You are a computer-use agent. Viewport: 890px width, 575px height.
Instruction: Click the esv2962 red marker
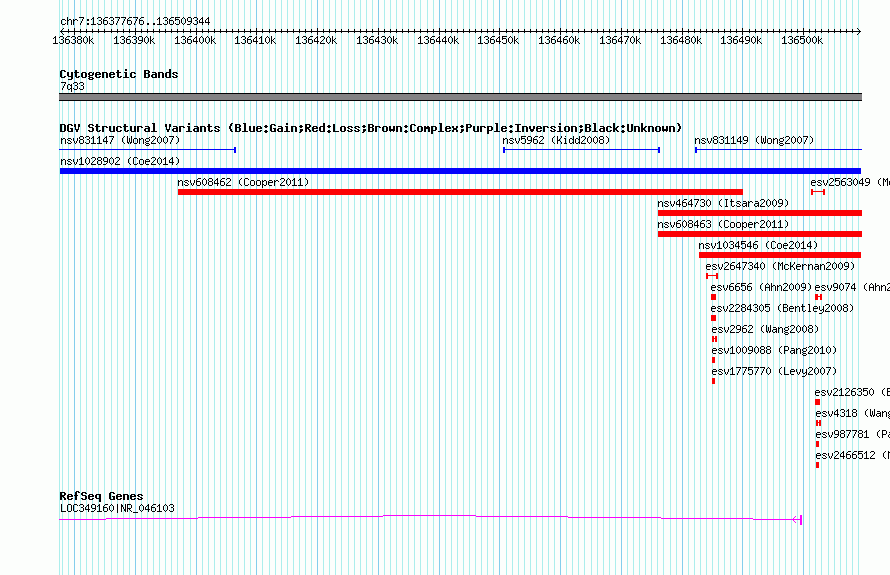(714, 339)
